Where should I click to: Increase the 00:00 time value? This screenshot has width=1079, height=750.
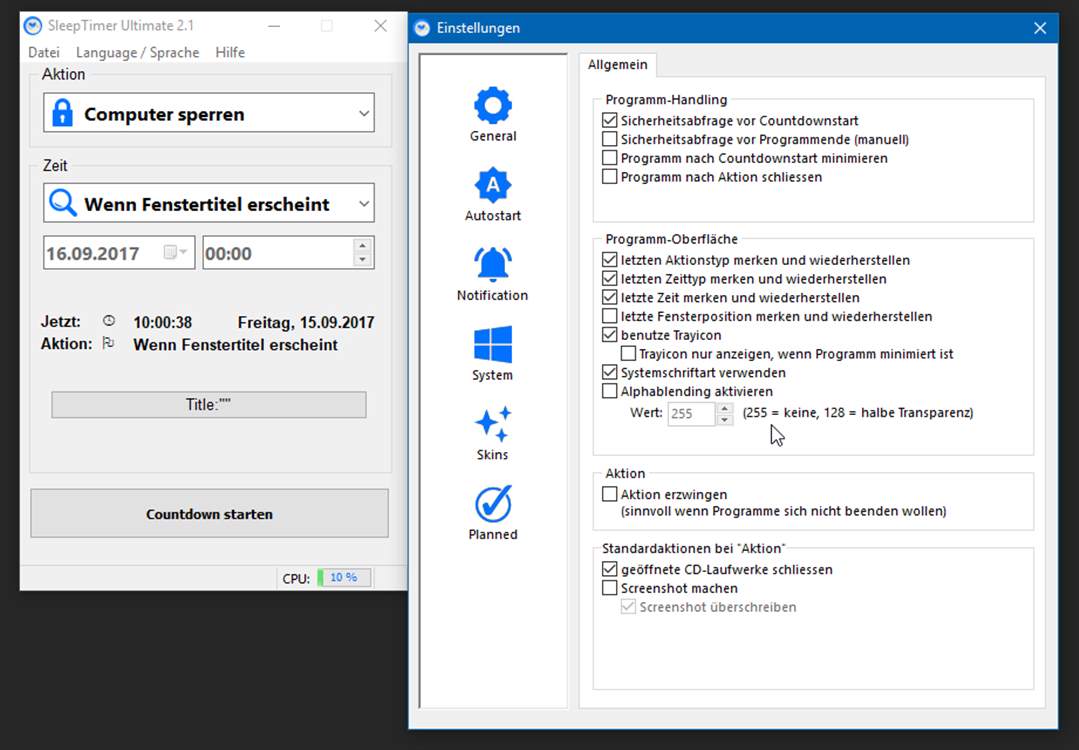362,246
